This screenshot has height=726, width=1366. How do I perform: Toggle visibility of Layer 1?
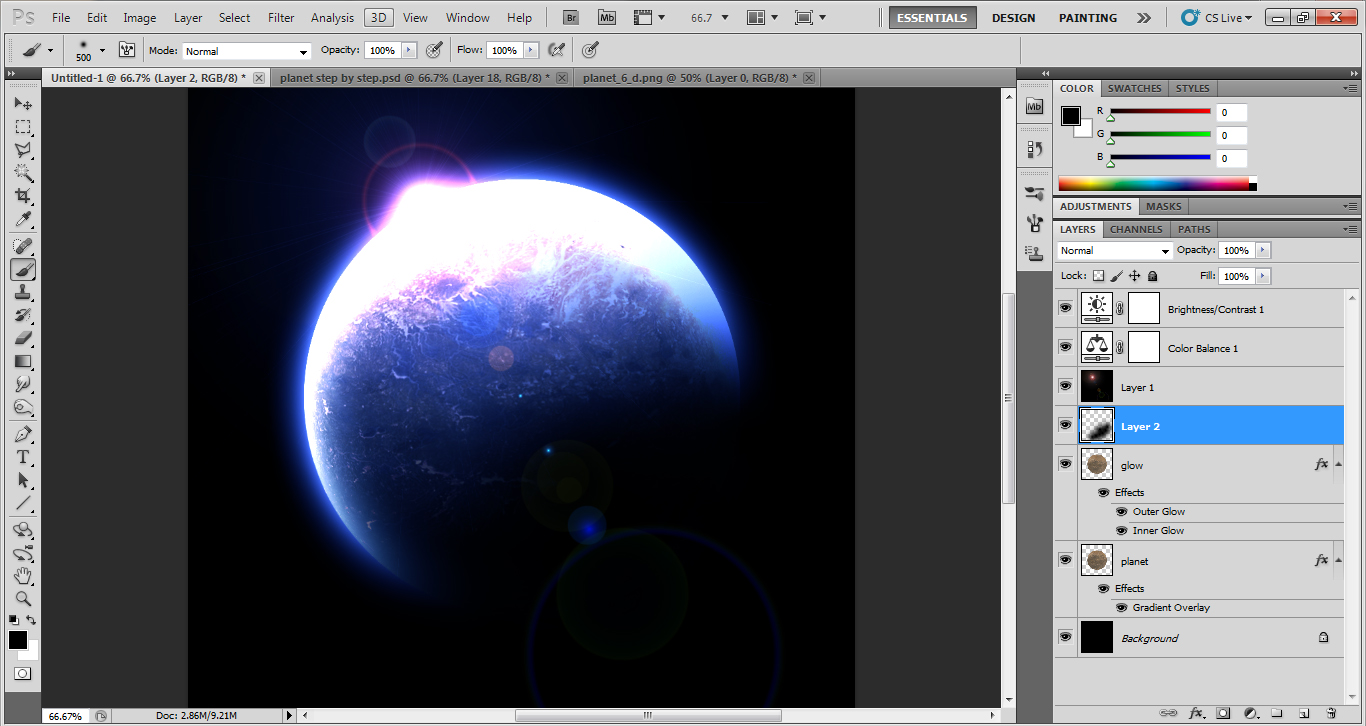tap(1065, 386)
